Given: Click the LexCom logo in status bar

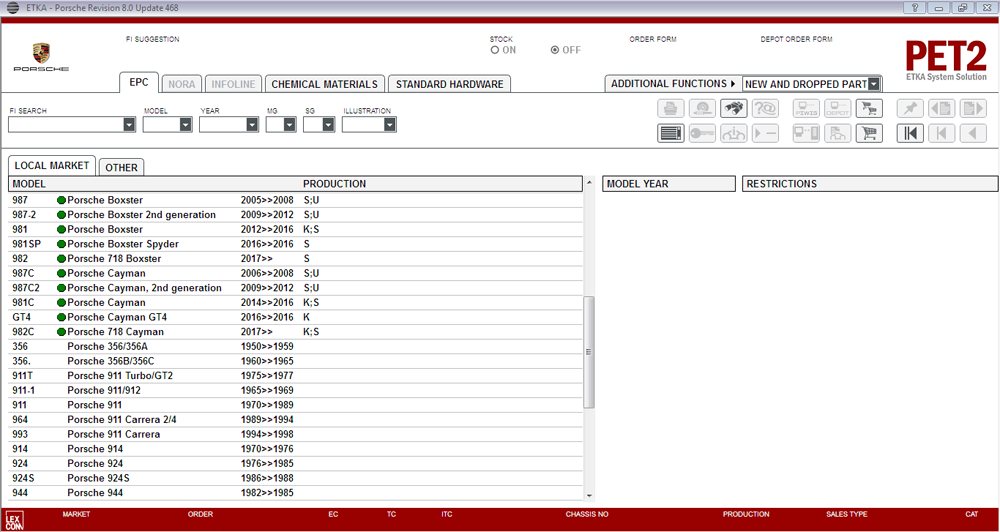Looking at the screenshot, I should click(14, 519).
